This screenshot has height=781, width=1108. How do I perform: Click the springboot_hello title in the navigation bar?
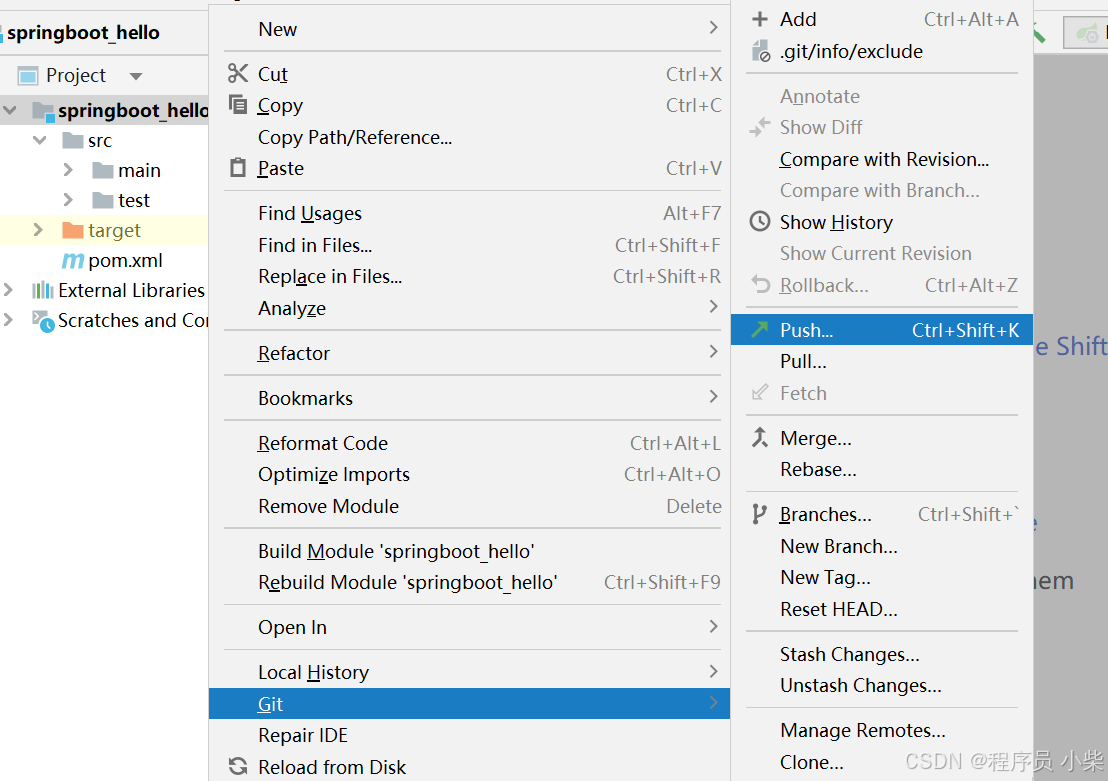click(83, 33)
